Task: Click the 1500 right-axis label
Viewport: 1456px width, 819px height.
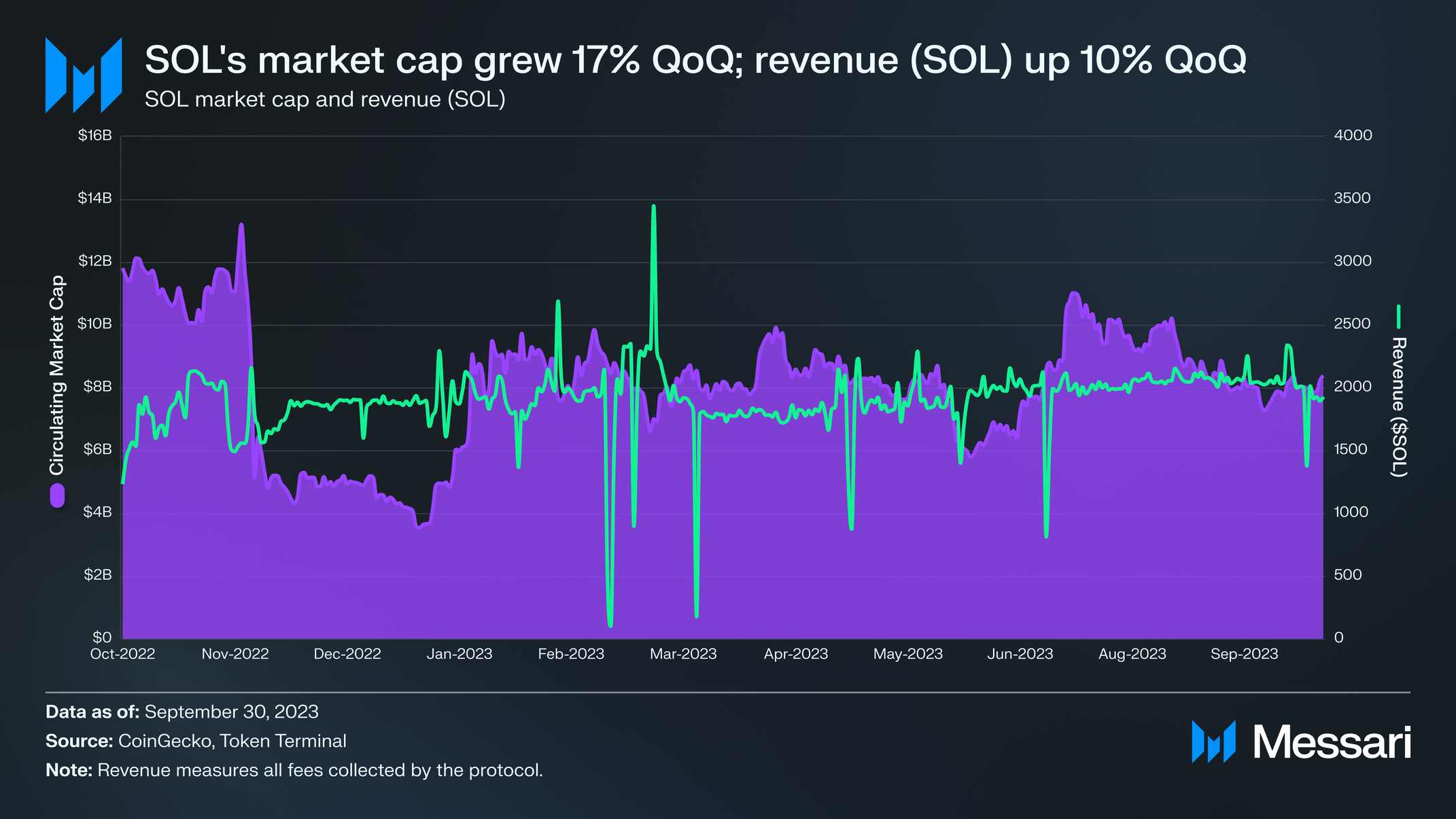Action: click(1351, 449)
